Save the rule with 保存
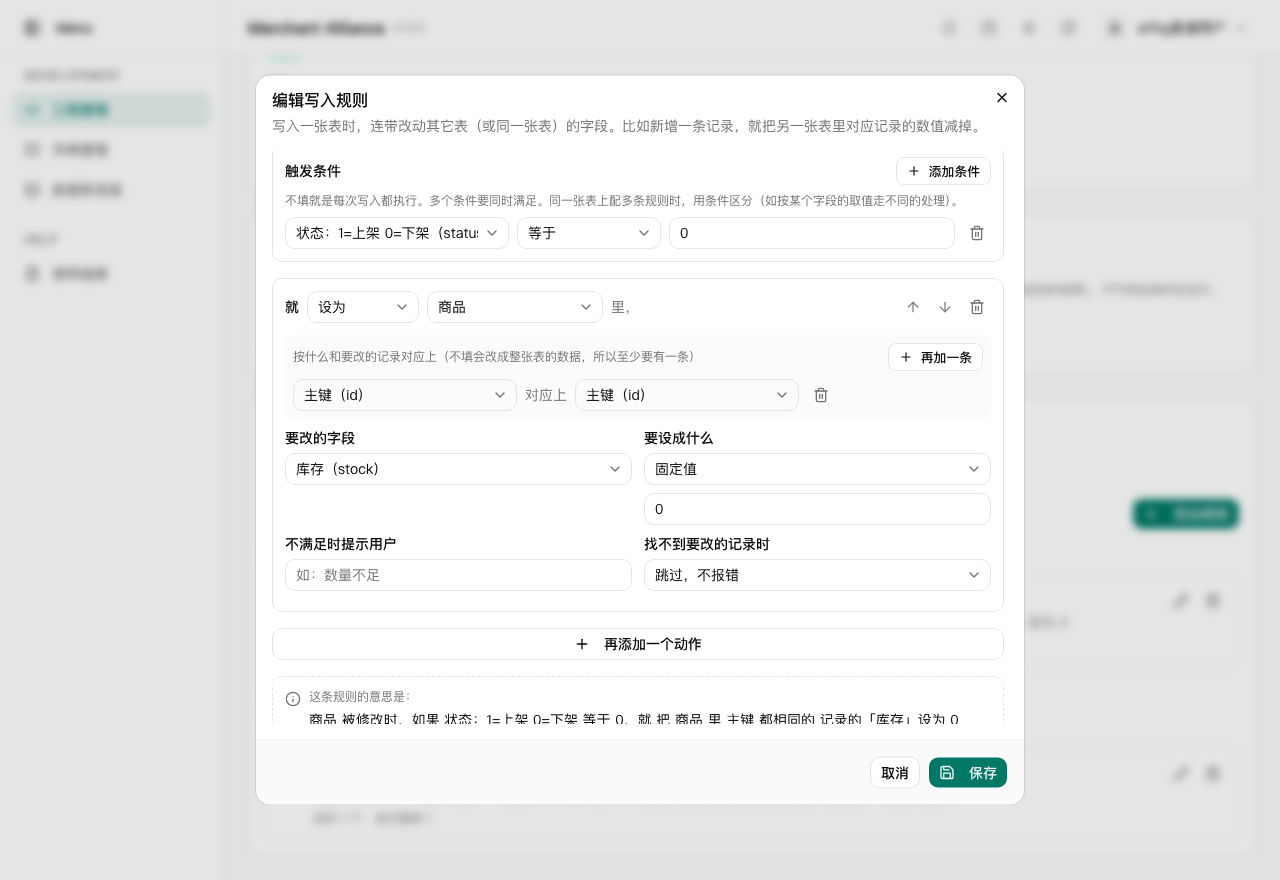 (968, 773)
